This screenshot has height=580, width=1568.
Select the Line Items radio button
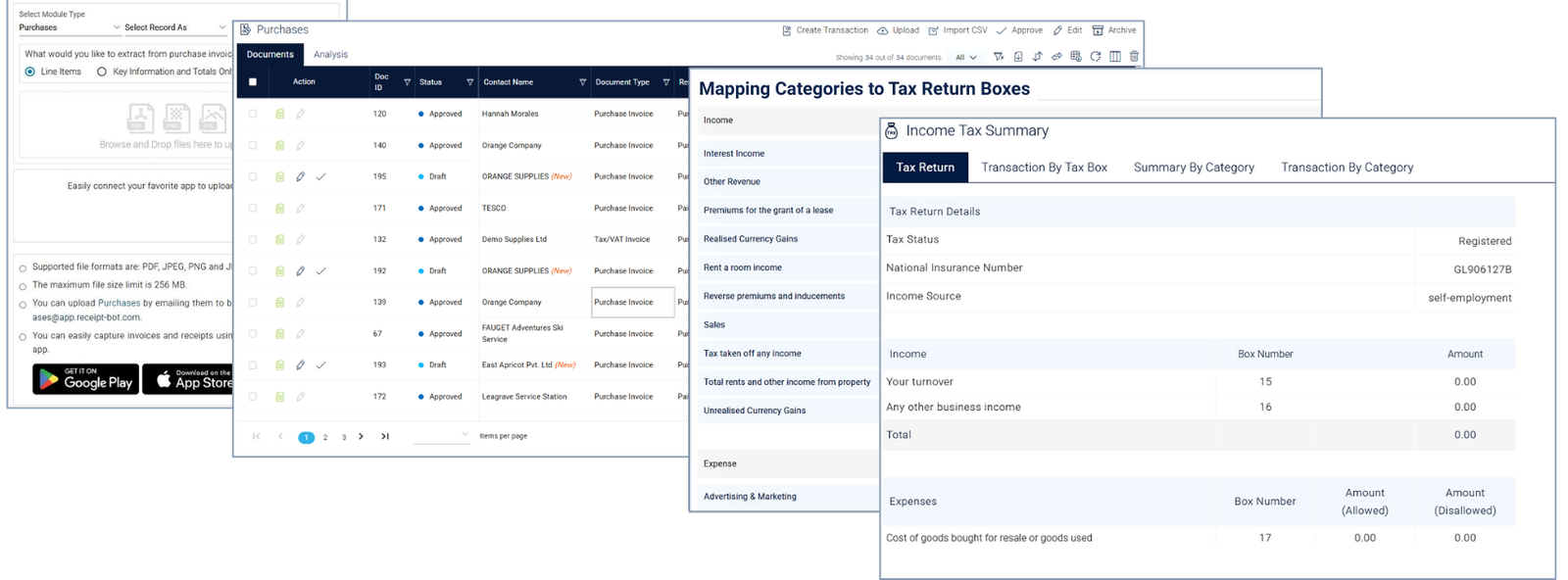pyautogui.click(x=30, y=72)
